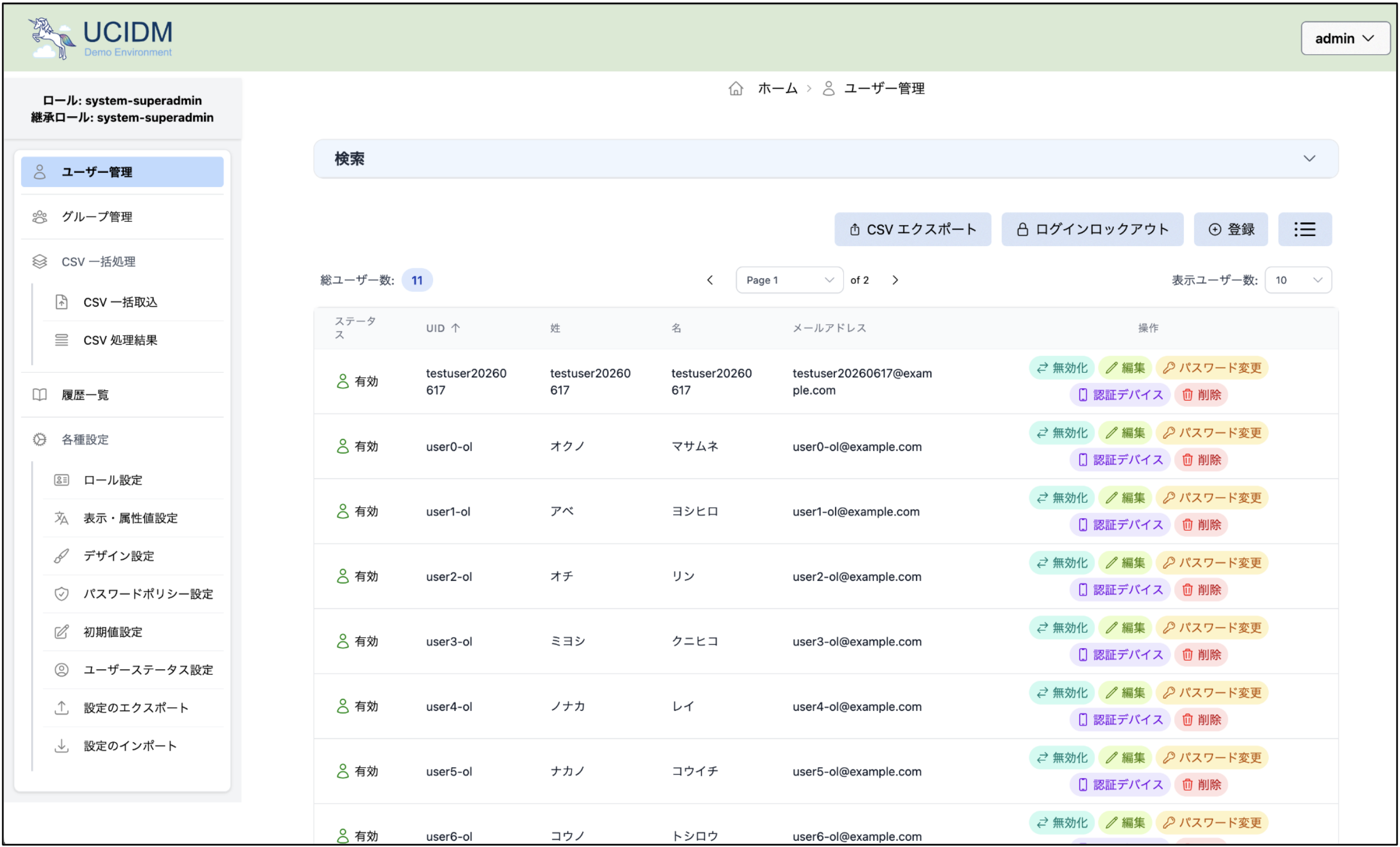Edit user2-ol
Viewport: 1400px width, 847px height.
pyautogui.click(x=1125, y=563)
